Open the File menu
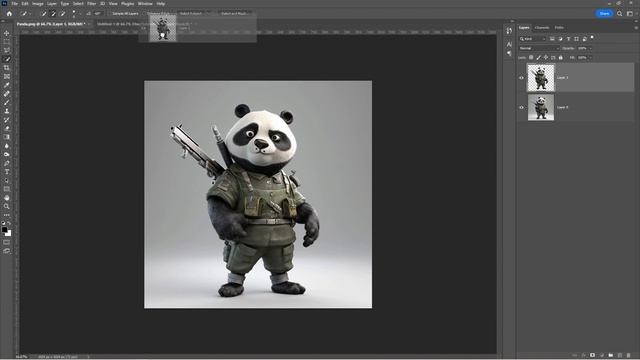The image size is (640, 360). [15, 4]
